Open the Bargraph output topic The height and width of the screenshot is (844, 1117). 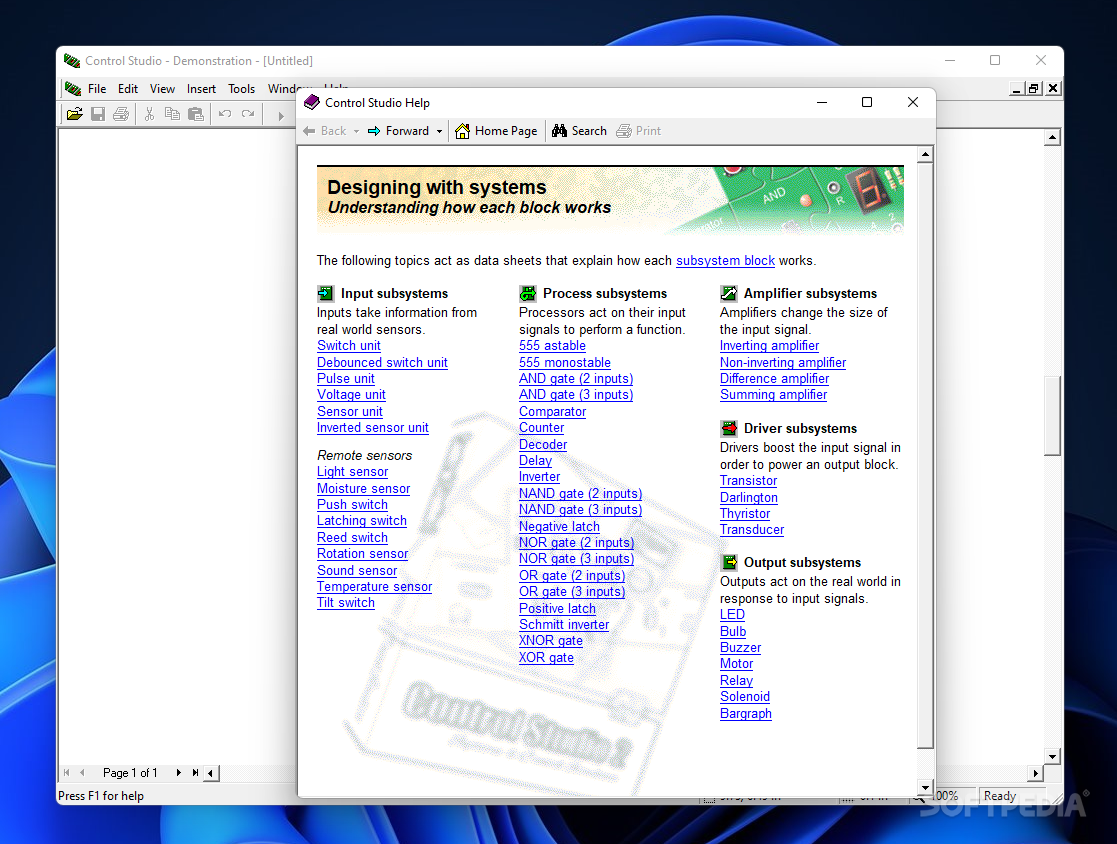tap(746, 714)
